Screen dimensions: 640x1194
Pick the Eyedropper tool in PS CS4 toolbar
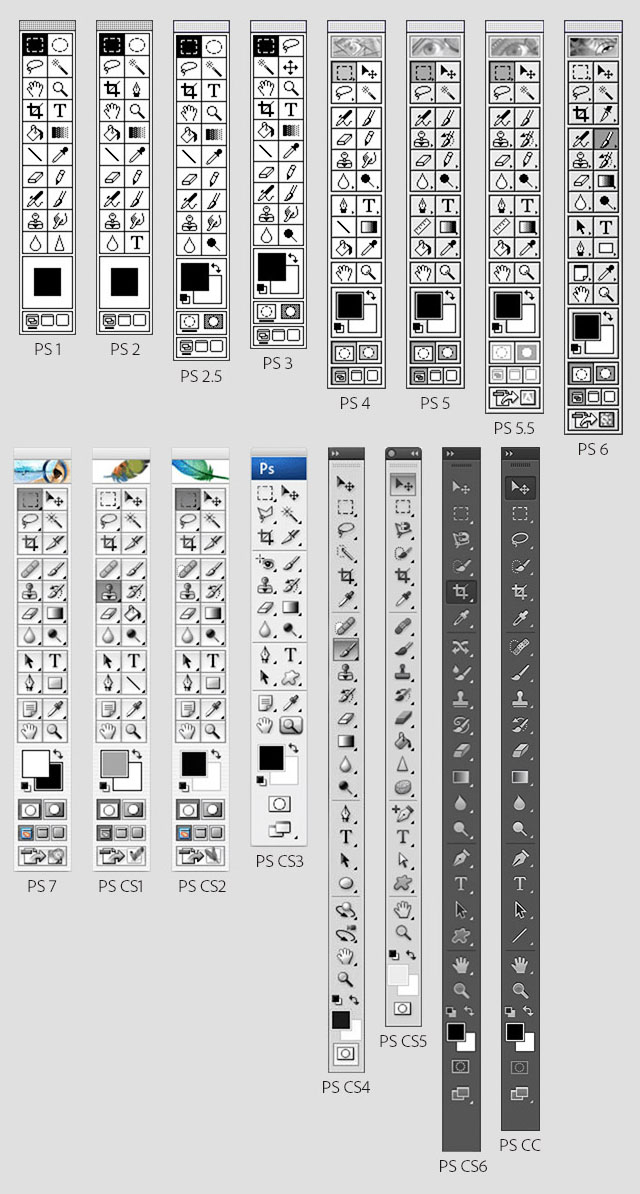pos(346,602)
